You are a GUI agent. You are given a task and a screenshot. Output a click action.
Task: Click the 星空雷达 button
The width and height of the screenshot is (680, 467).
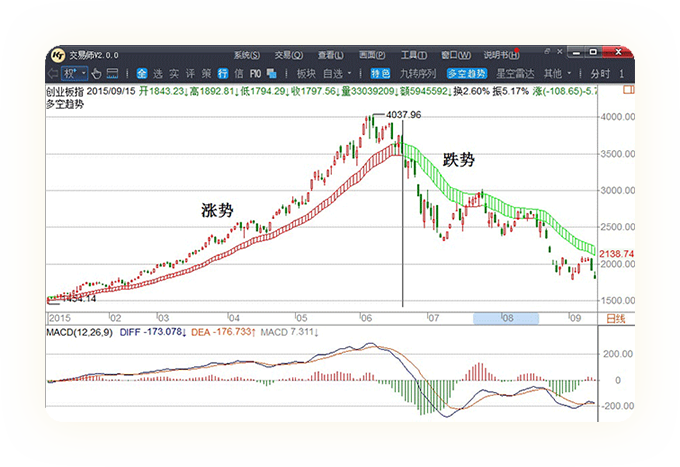515,73
